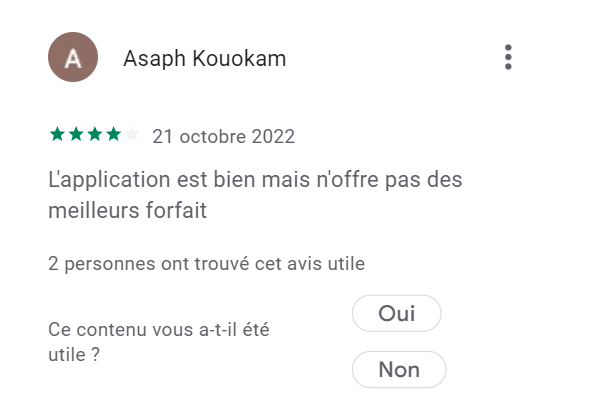Click the 'utile ?' text
This screenshot has height=405, width=591.
pos(74,355)
